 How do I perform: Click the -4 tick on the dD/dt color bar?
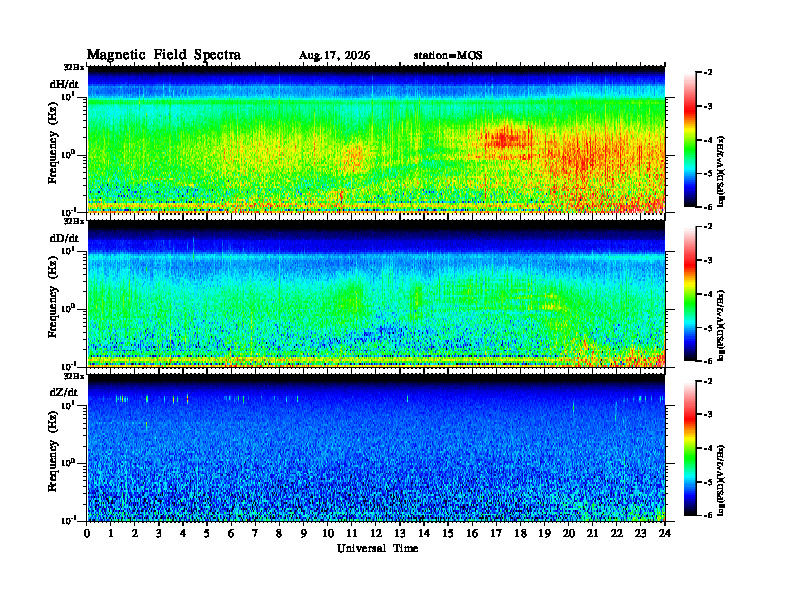pyautogui.click(x=708, y=294)
